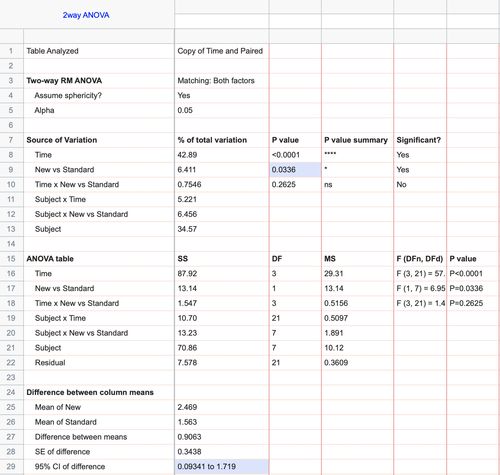Select the Alpha value 0.05

click(221, 110)
